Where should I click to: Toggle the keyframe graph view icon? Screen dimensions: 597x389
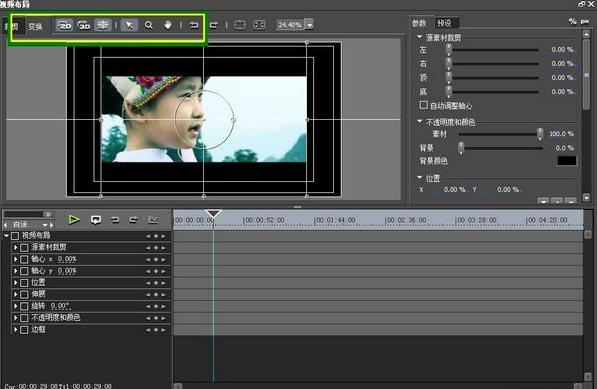[153, 220]
